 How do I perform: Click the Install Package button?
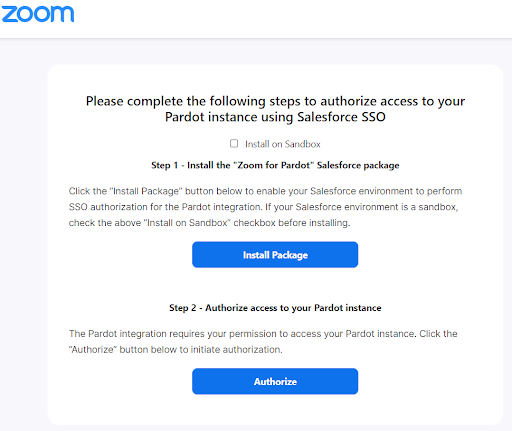(275, 255)
